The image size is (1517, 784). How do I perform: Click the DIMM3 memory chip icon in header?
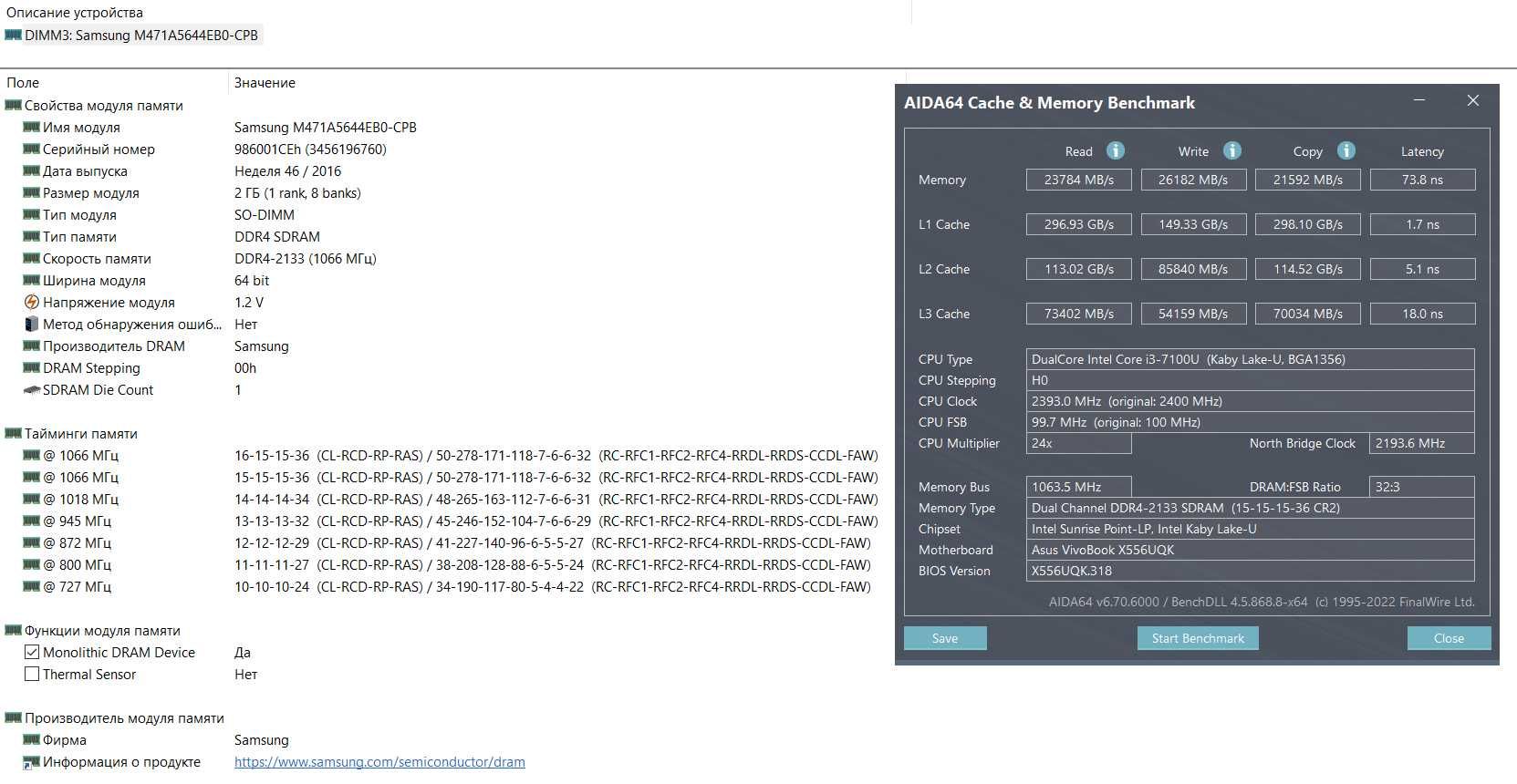click(13, 36)
